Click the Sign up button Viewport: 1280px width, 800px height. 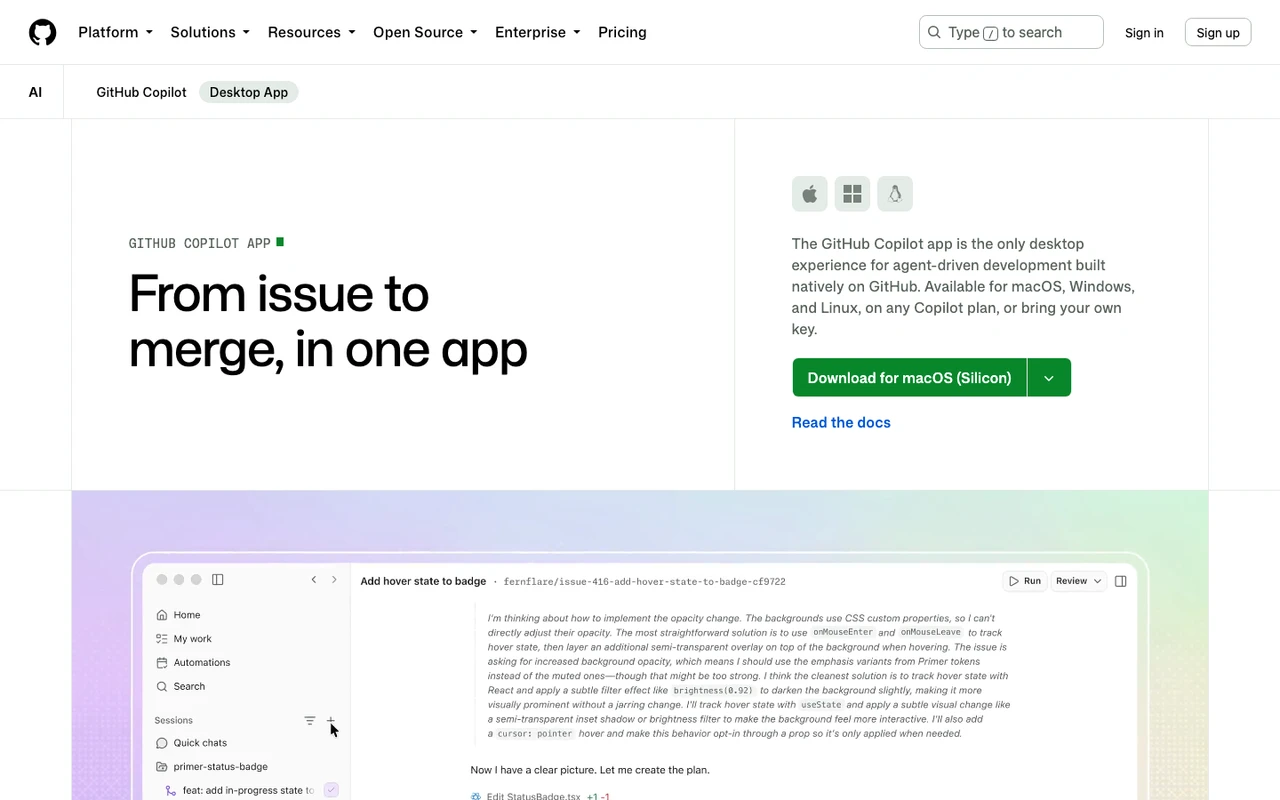tap(1218, 33)
